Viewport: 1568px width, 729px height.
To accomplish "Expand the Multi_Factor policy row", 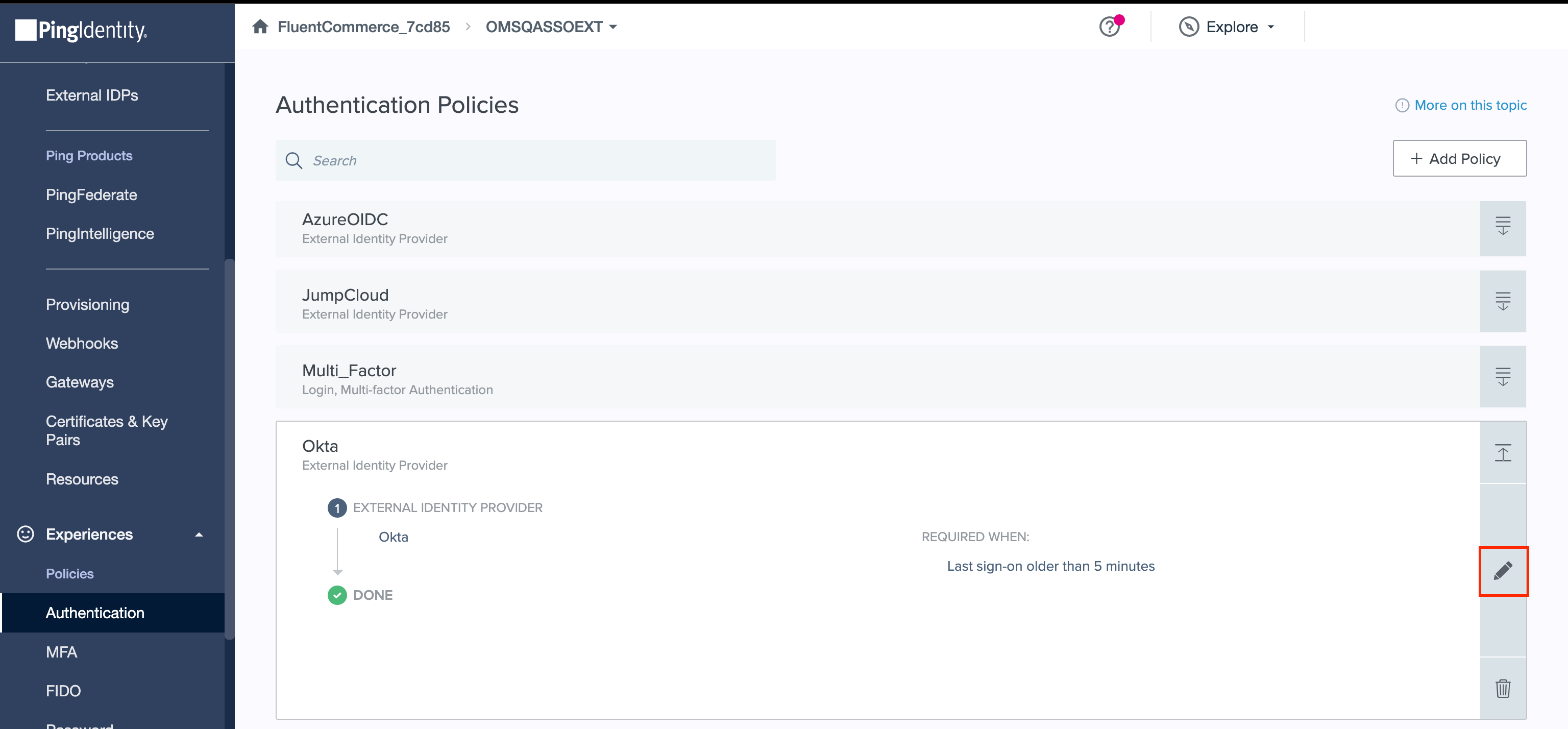I will (1502, 377).
